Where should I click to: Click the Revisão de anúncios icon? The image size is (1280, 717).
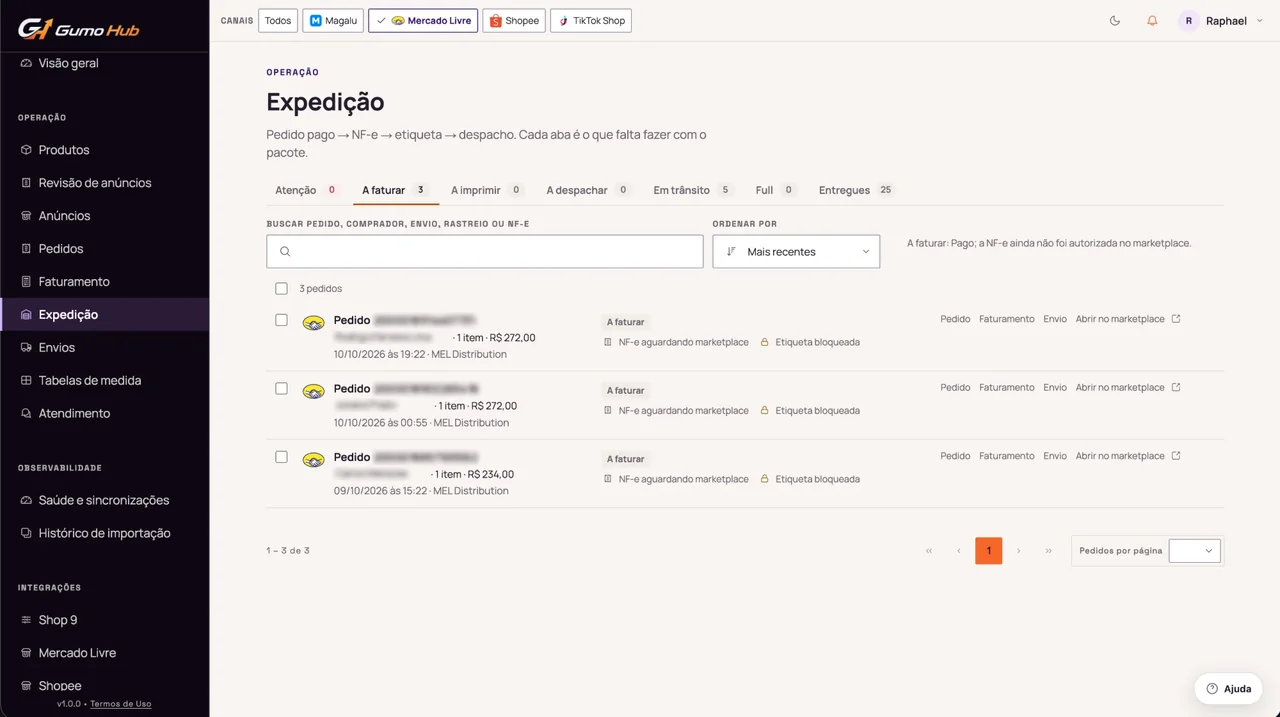[x=26, y=183]
